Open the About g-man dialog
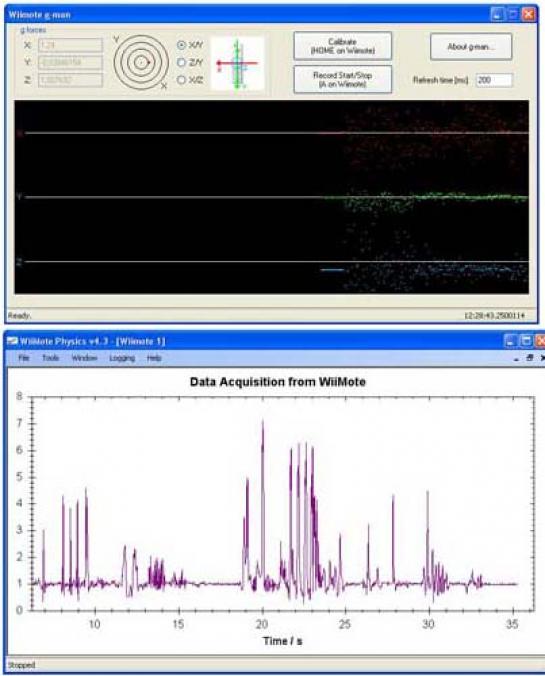 click(x=471, y=47)
